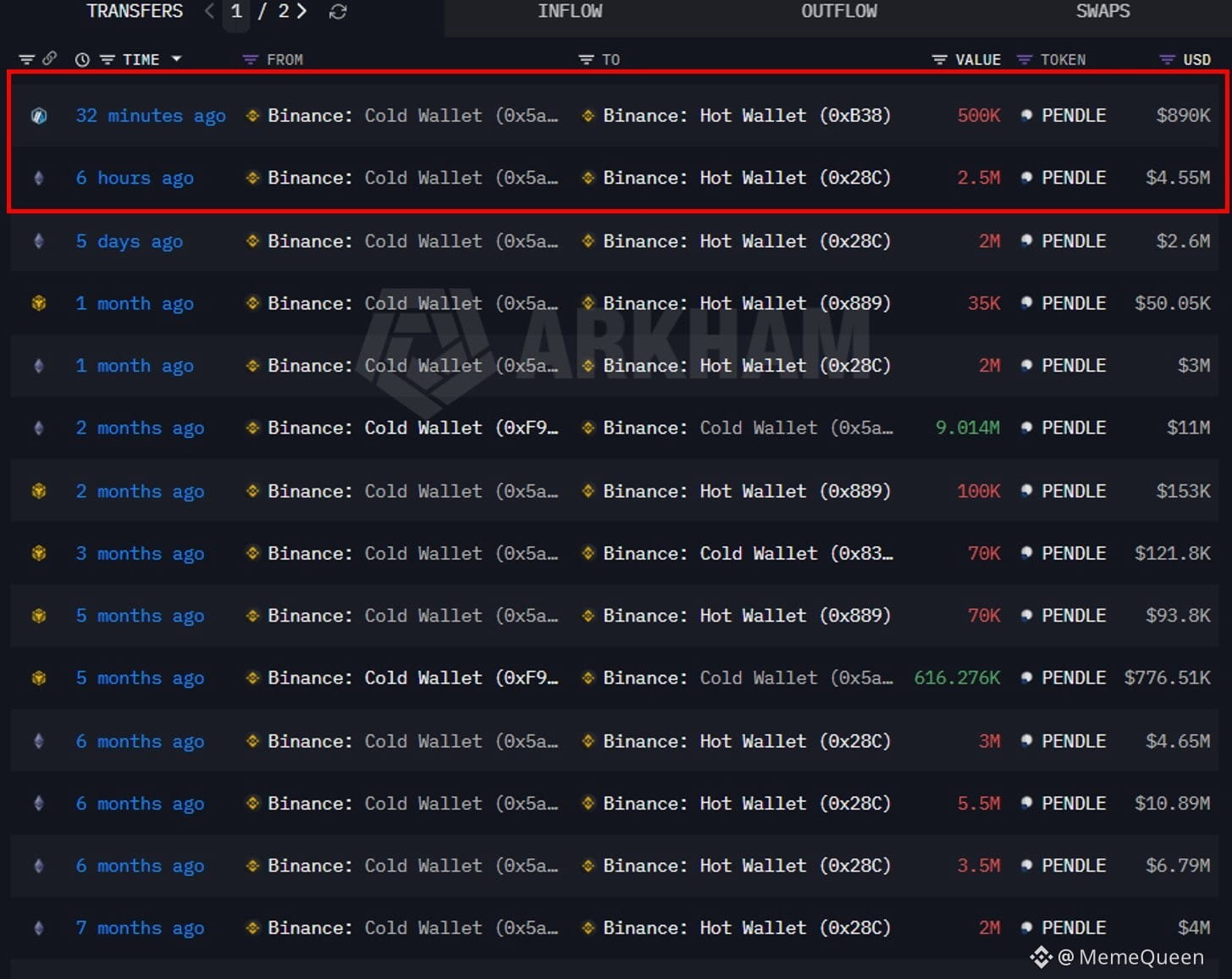Click the filter icon left of the link icon
Screen dimensions: 1232x979
(26, 60)
